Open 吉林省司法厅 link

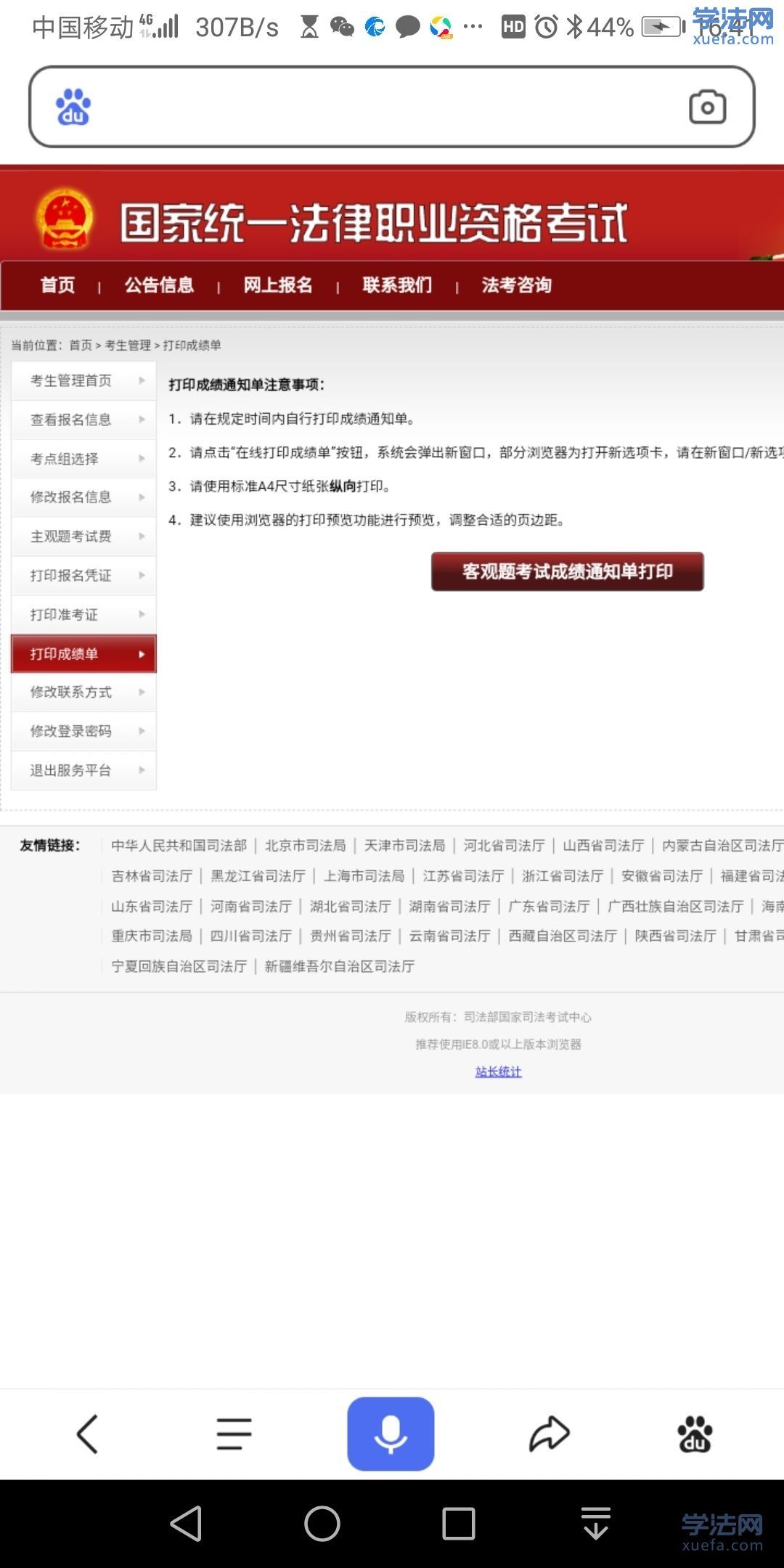coord(152,876)
